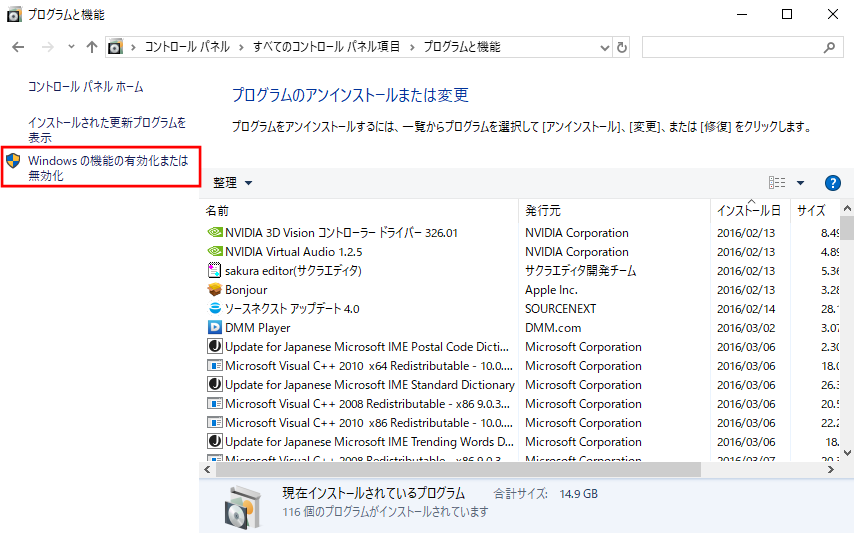Click the vertical scrollbar down arrow
The height and width of the screenshot is (533, 854).
pos(847,452)
